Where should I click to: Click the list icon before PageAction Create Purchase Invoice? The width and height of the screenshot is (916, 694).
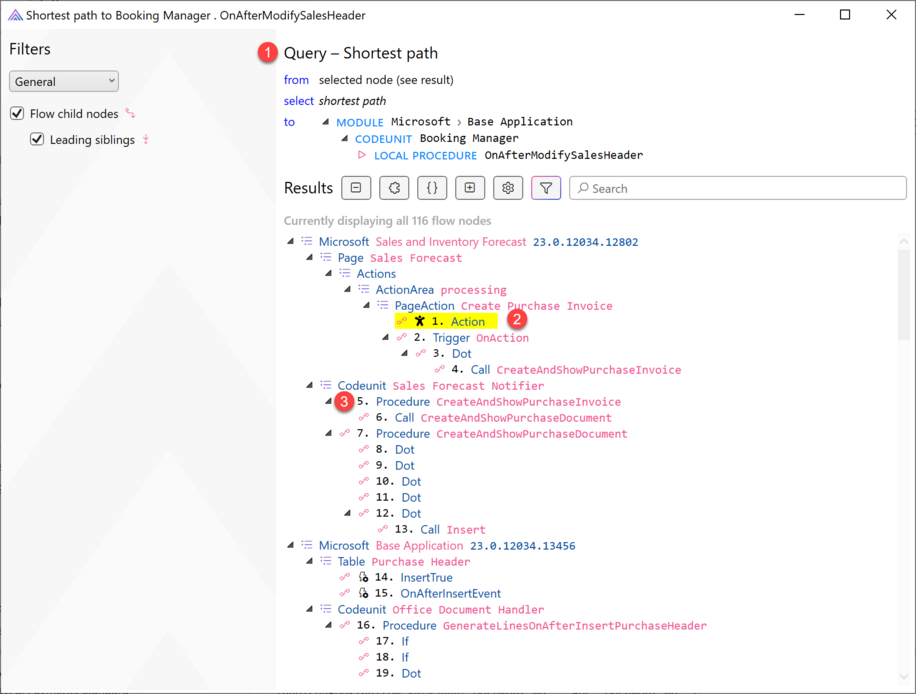(x=383, y=306)
